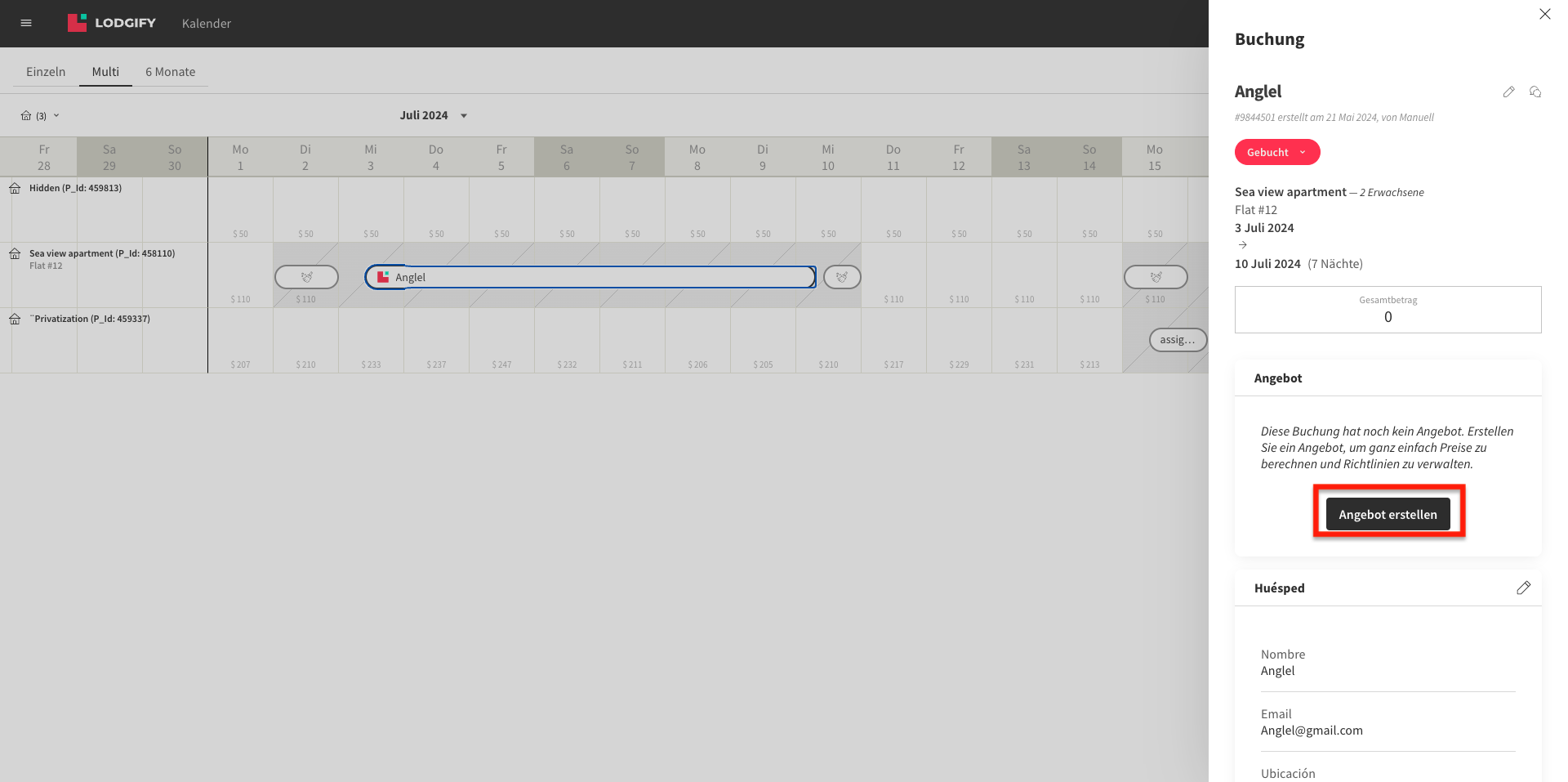Edit booking Anglel with pencil icon
This screenshot has height=782, width=1568.
pos(1508,92)
